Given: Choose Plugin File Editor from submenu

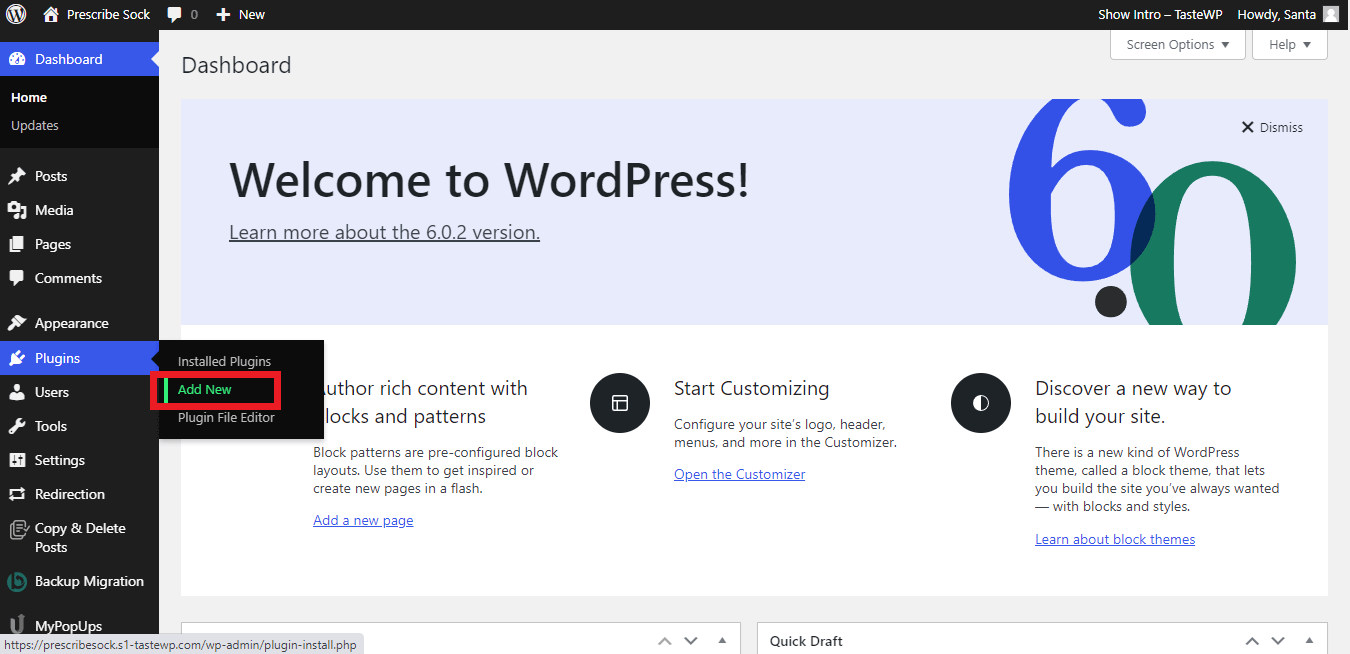Looking at the screenshot, I should (x=226, y=418).
